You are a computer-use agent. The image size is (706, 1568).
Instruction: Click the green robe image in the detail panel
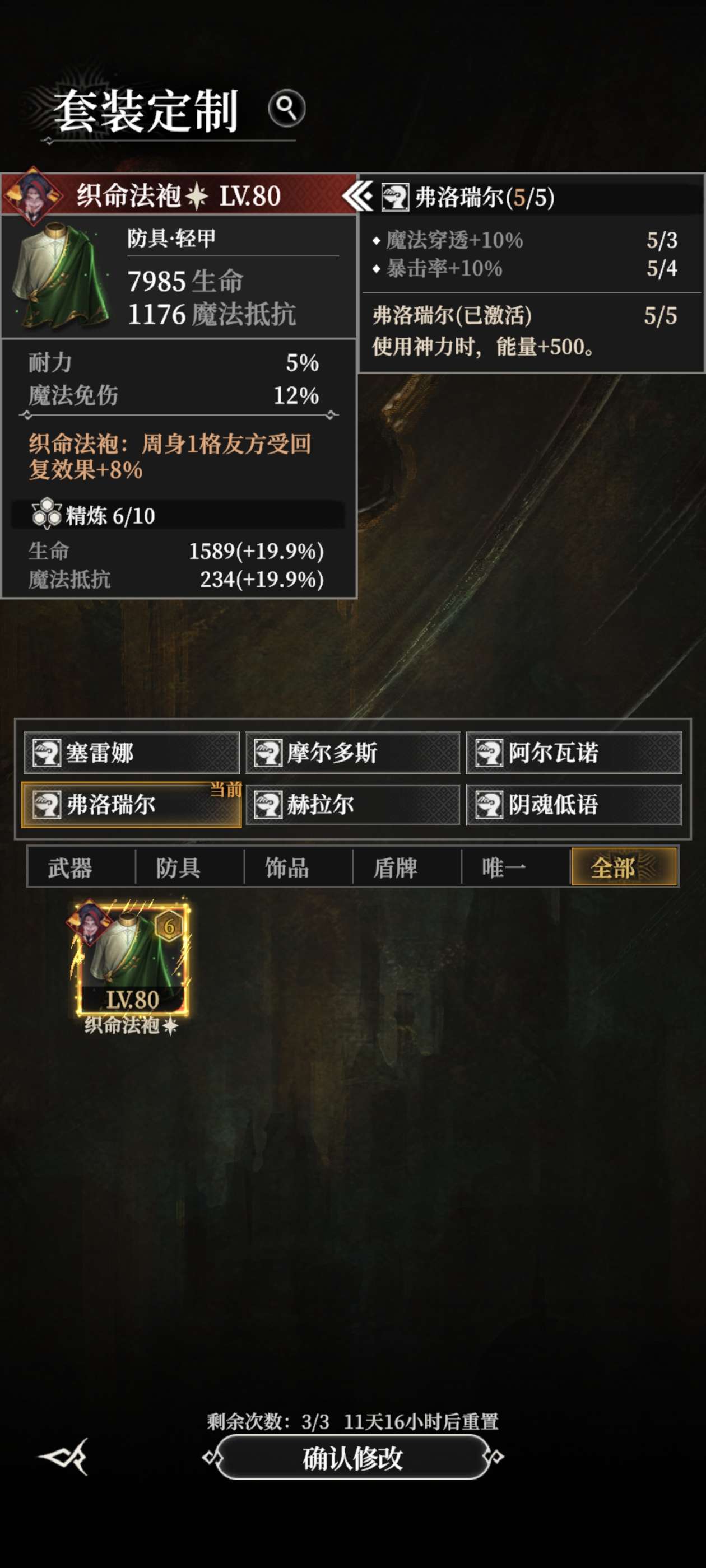pyautogui.click(x=61, y=276)
